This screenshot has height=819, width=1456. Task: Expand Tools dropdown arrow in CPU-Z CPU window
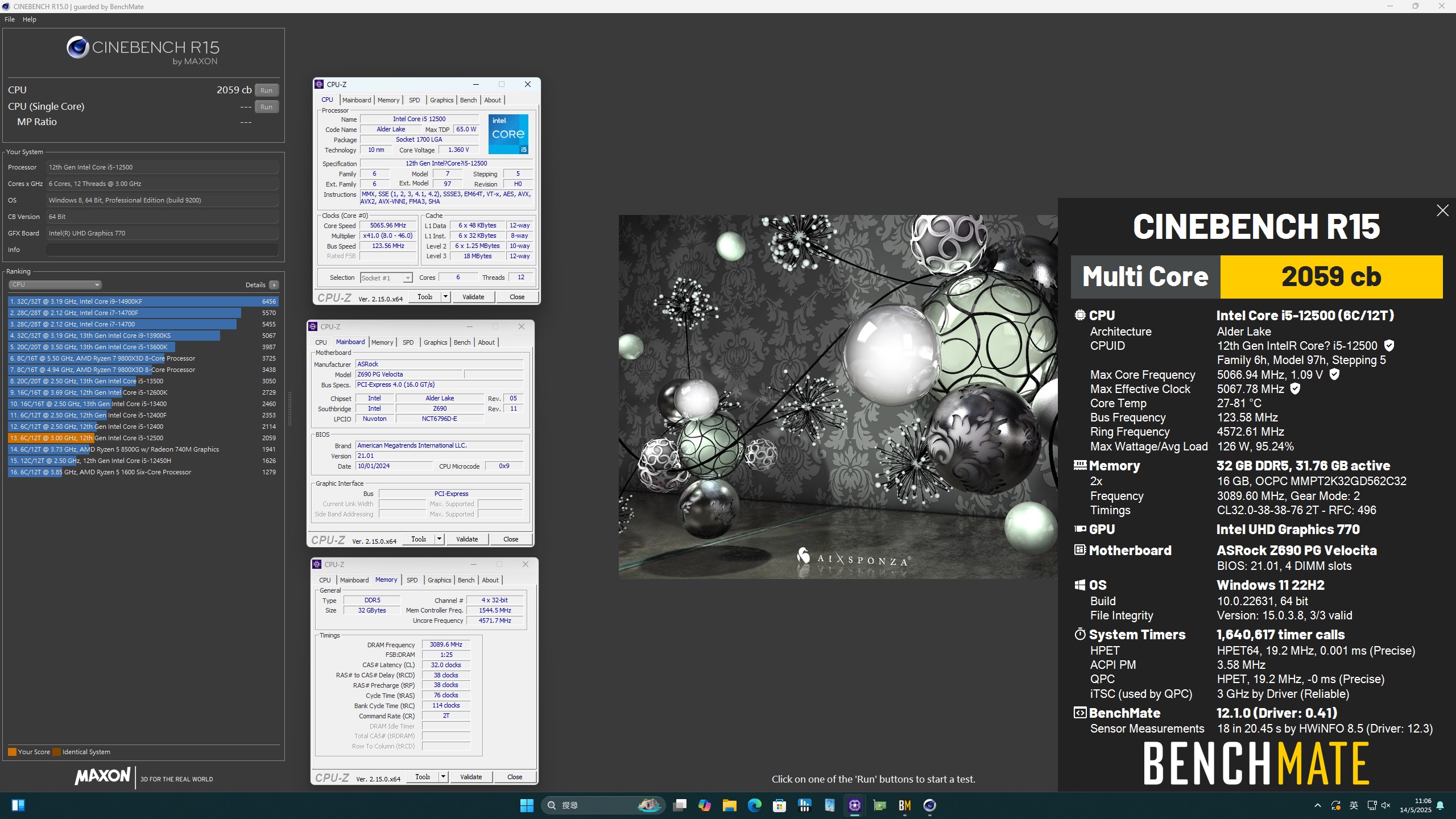click(x=445, y=297)
